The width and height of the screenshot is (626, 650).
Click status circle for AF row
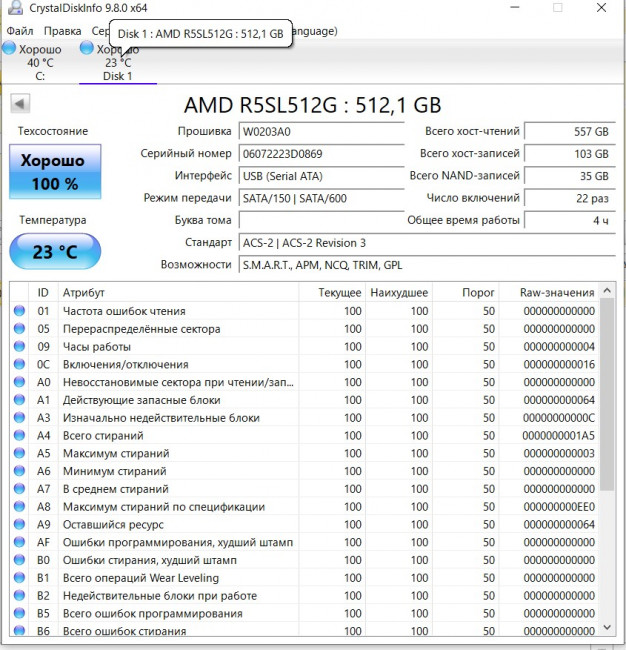click(x=19, y=542)
